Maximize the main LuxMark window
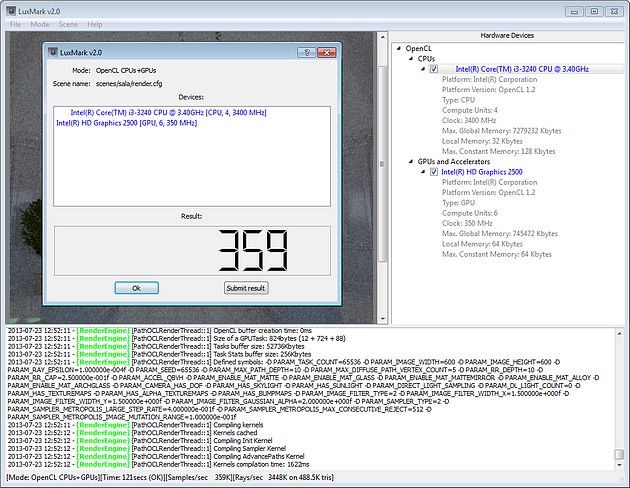 tap(594, 12)
